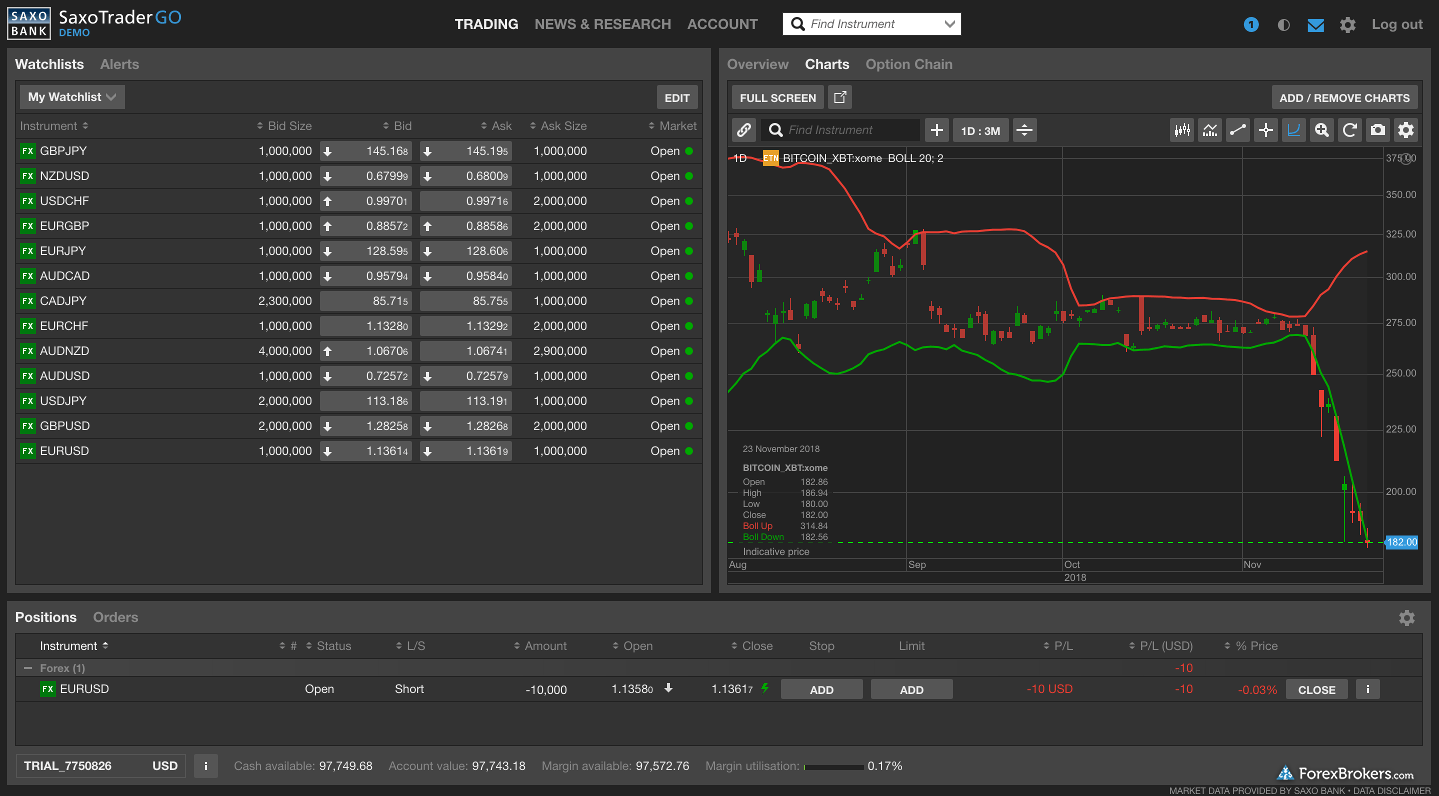Collapse the Forex (1) positions group
The height and width of the screenshot is (796, 1439).
click(x=28, y=668)
